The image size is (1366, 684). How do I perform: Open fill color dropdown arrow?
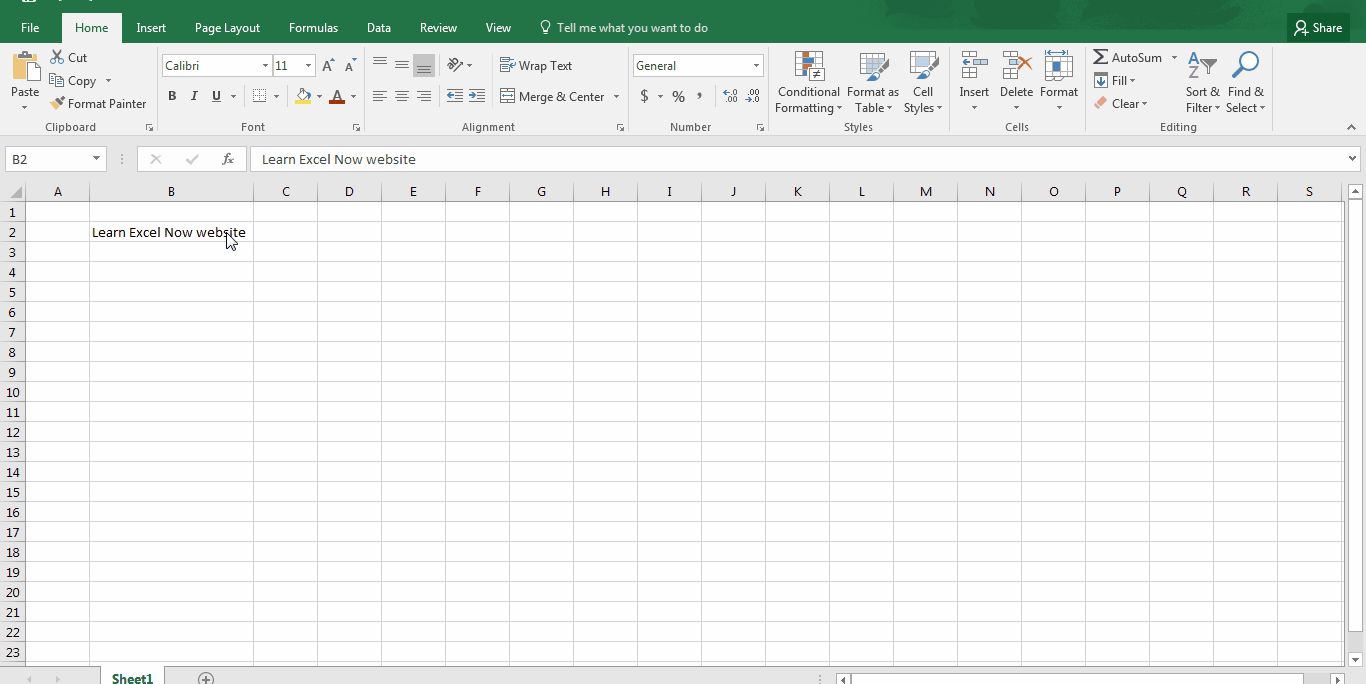tap(320, 97)
